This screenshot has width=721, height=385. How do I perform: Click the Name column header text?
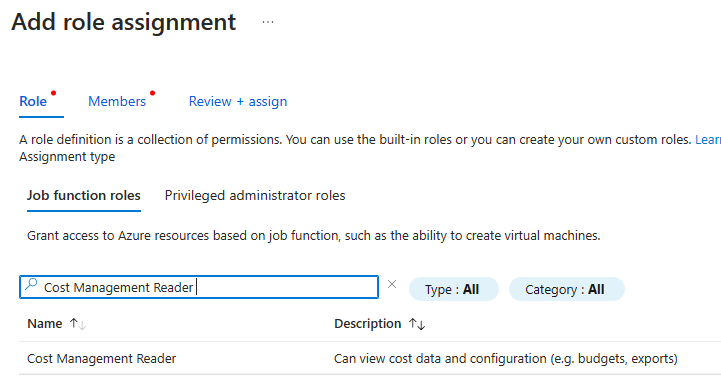click(x=45, y=324)
